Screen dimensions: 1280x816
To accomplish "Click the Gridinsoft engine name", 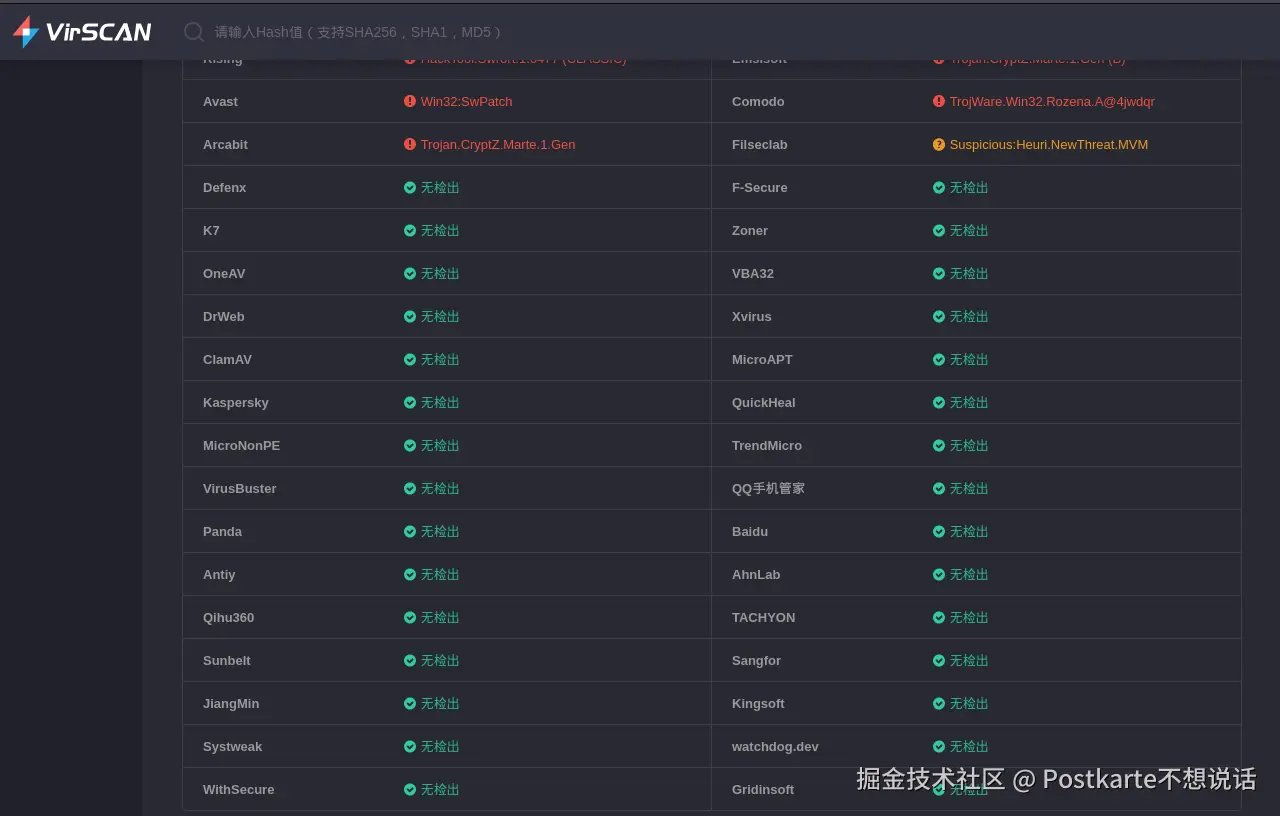I will (763, 790).
